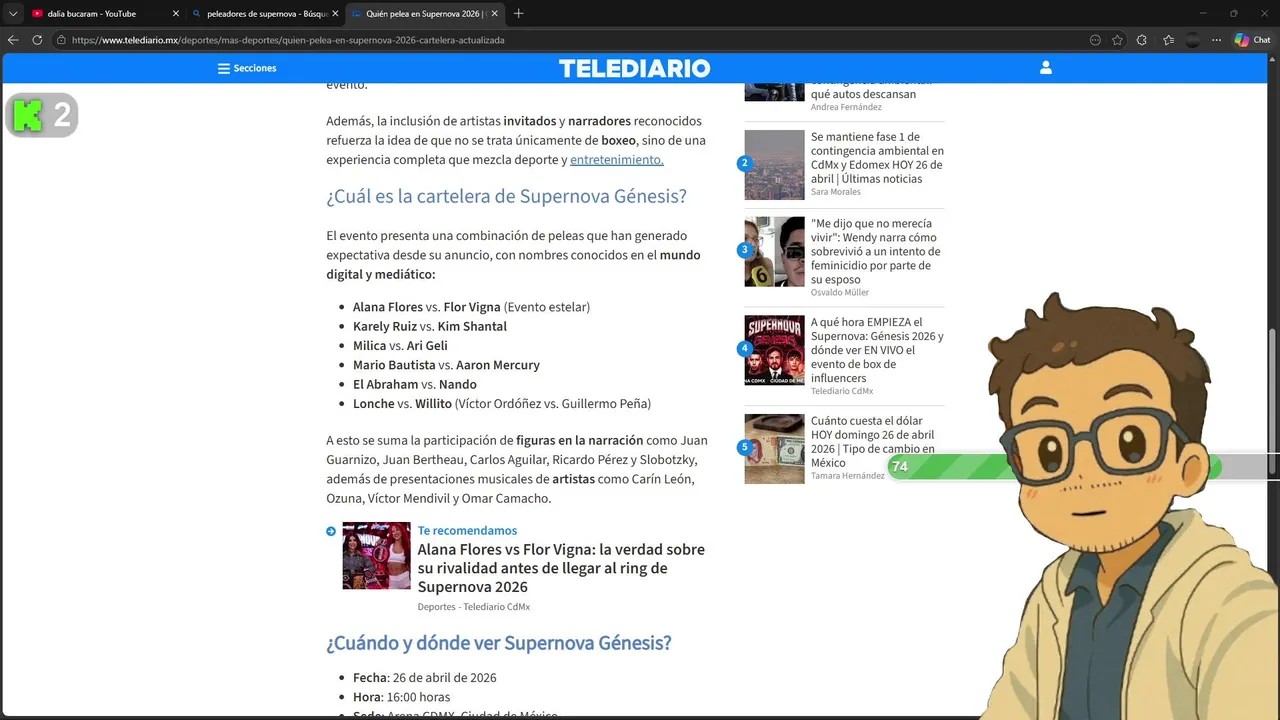Open the smoggy city thumbnail numbered 2
Viewport: 1280px width, 720px height.
tap(774, 165)
